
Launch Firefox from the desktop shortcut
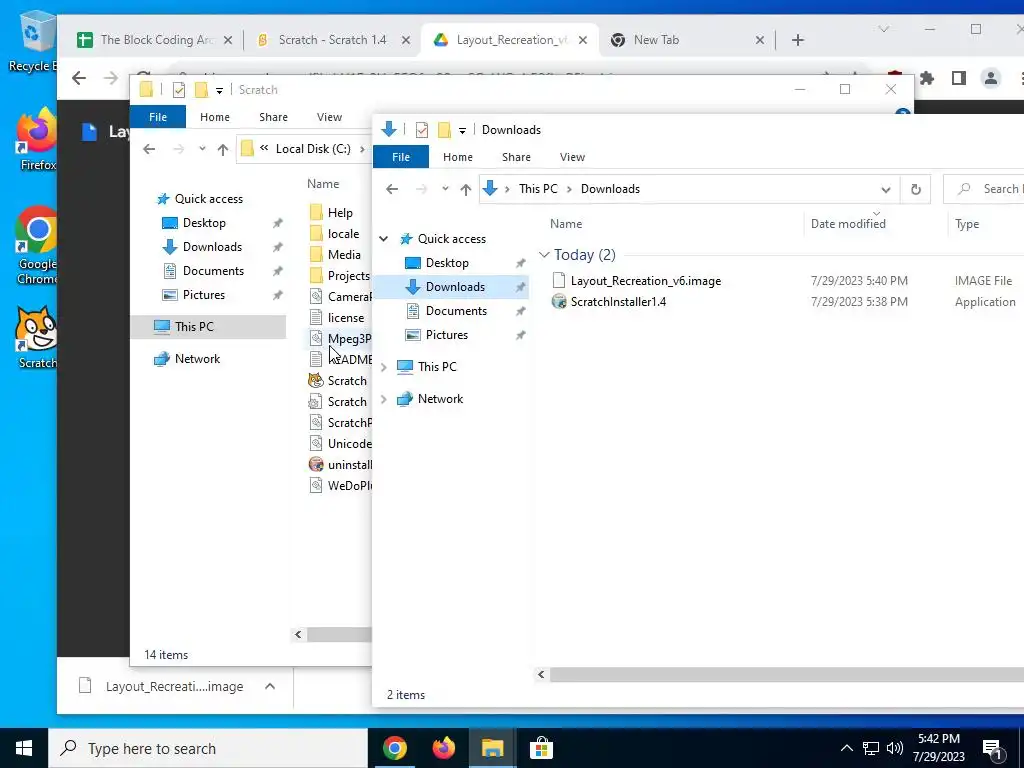tap(37, 139)
